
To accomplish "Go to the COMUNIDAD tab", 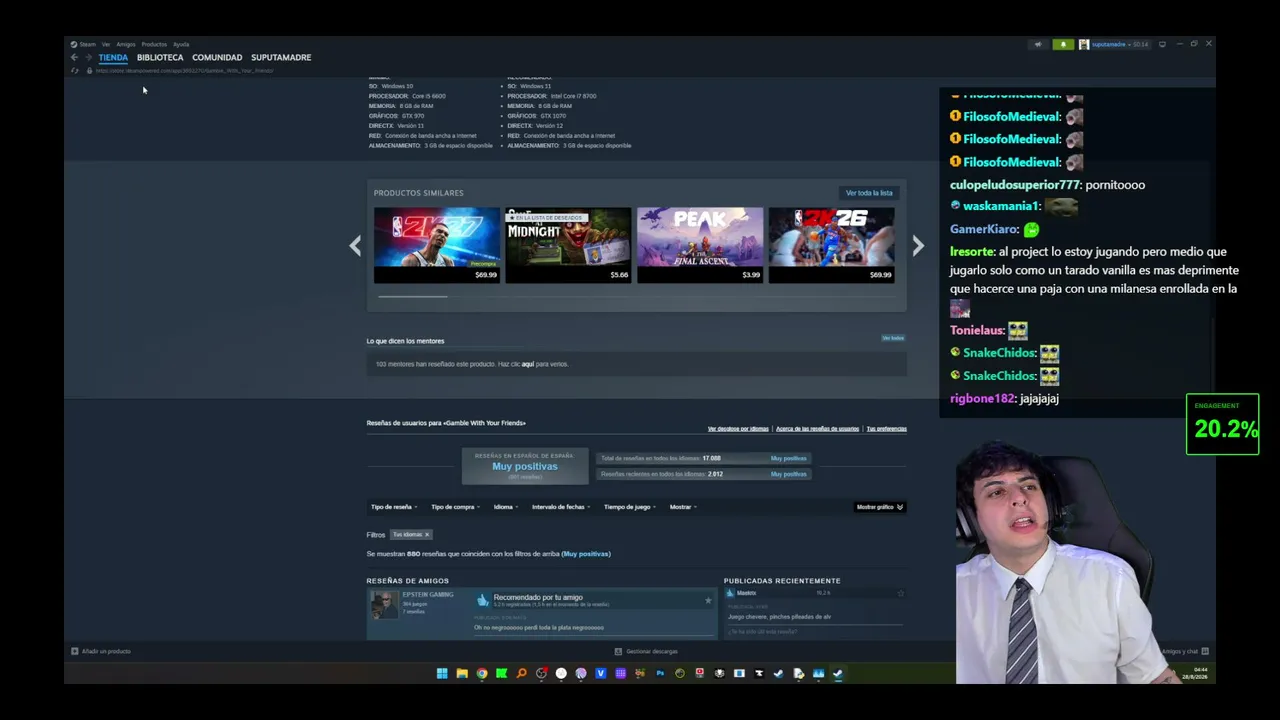I will point(217,57).
